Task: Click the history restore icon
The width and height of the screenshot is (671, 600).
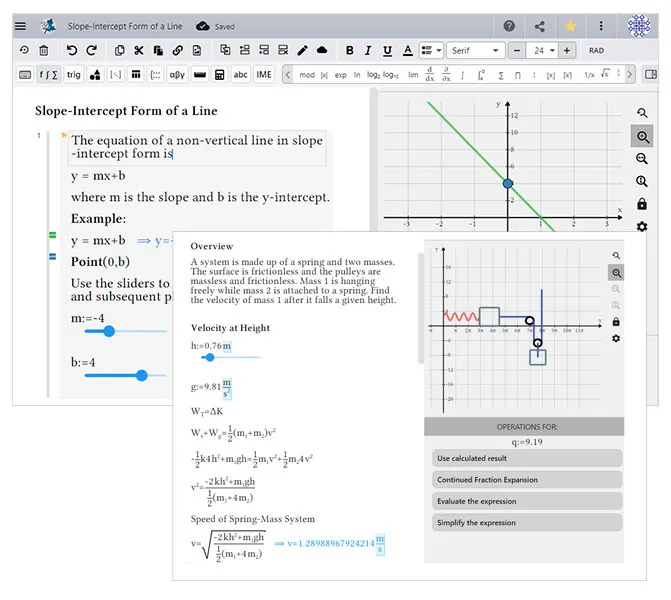Action: click(x=24, y=50)
